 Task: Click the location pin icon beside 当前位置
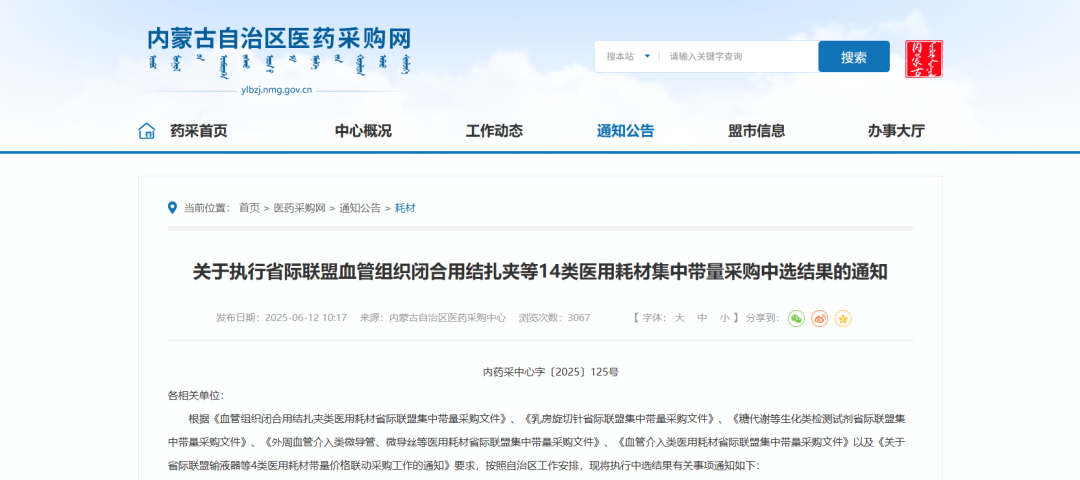[173, 207]
